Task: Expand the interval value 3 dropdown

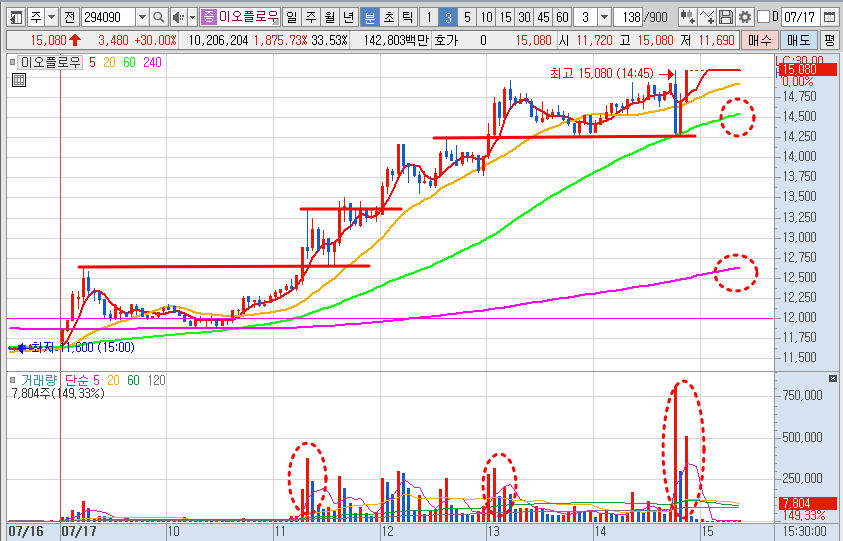Action: (604, 18)
